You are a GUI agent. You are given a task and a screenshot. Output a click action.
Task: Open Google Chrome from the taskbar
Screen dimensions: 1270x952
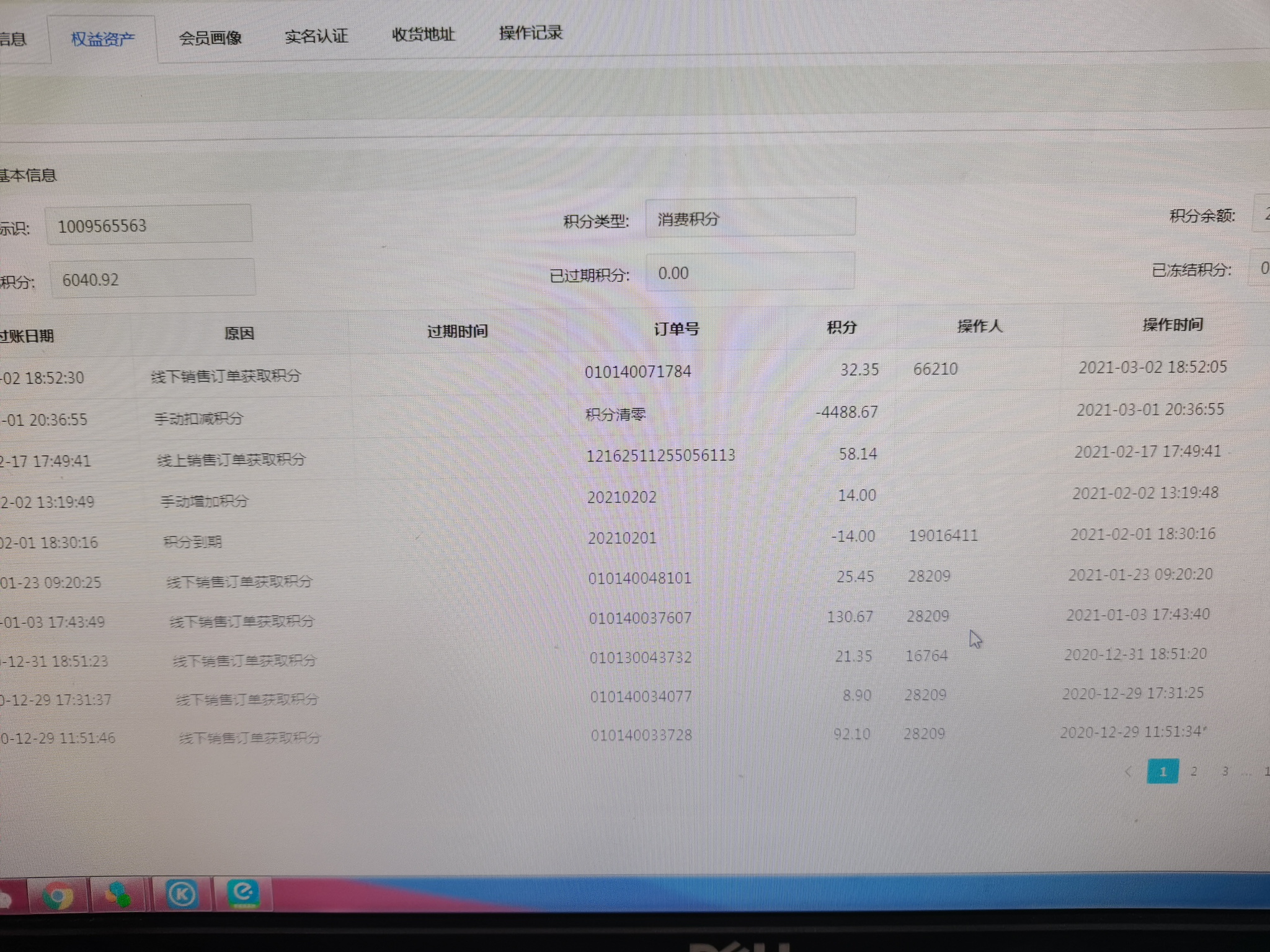pyautogui.click(x=58, y=895)
